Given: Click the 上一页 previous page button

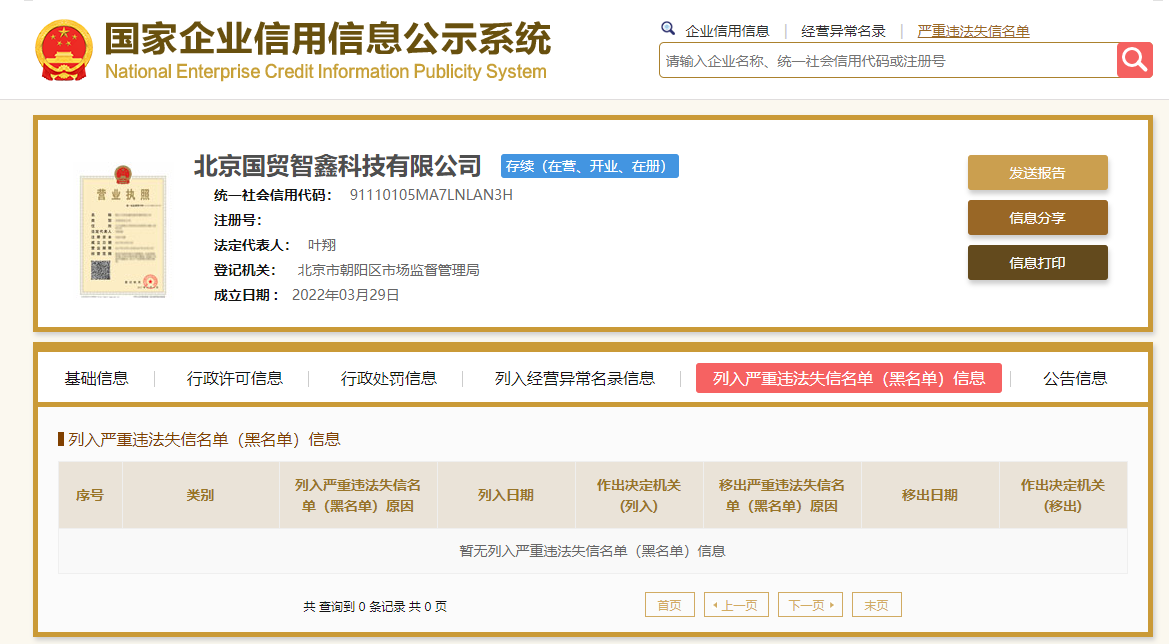Looking at the screenshot, I should [x=735, y=605].
